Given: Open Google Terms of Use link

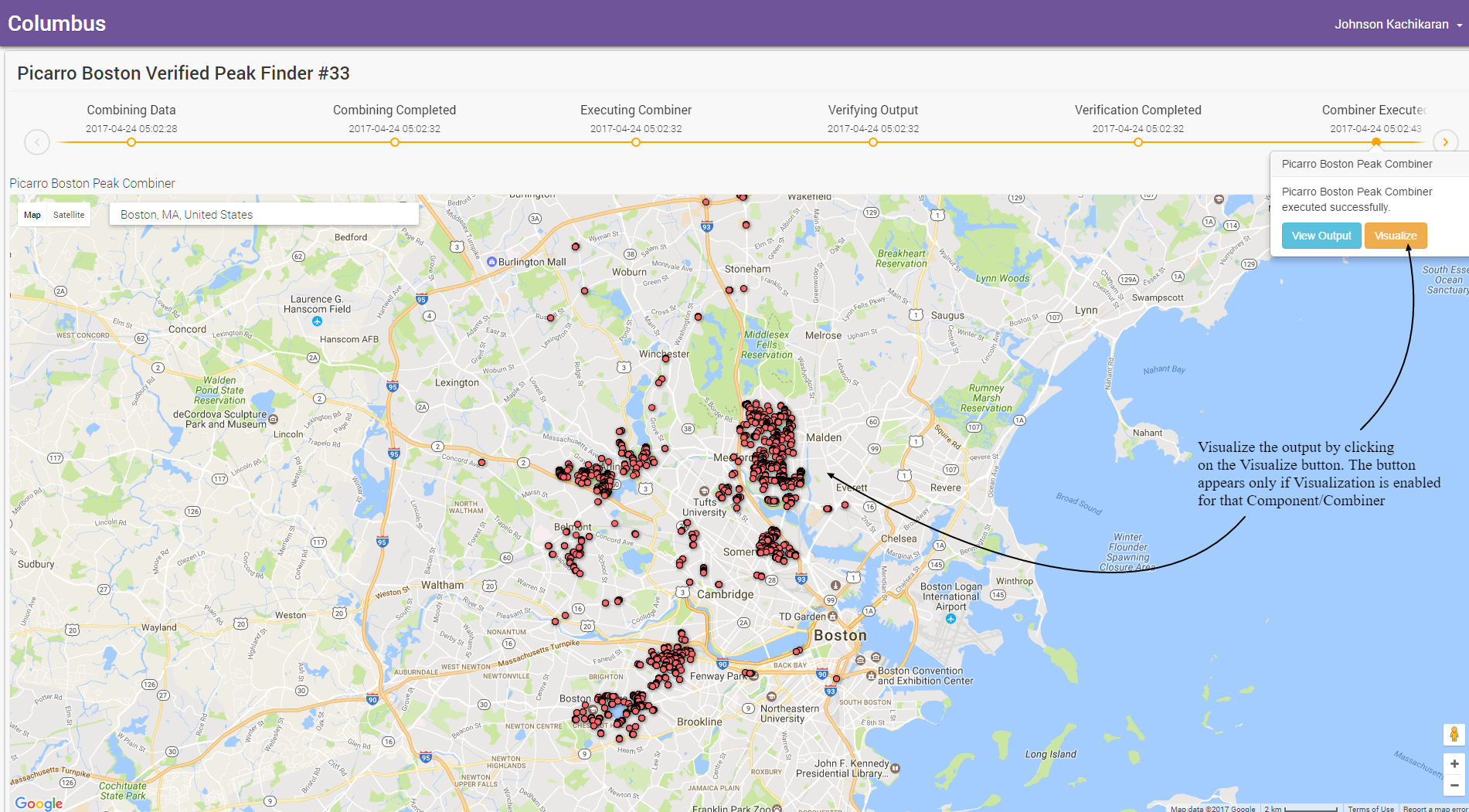Looking at the screenshot, I should (1371, 808).
